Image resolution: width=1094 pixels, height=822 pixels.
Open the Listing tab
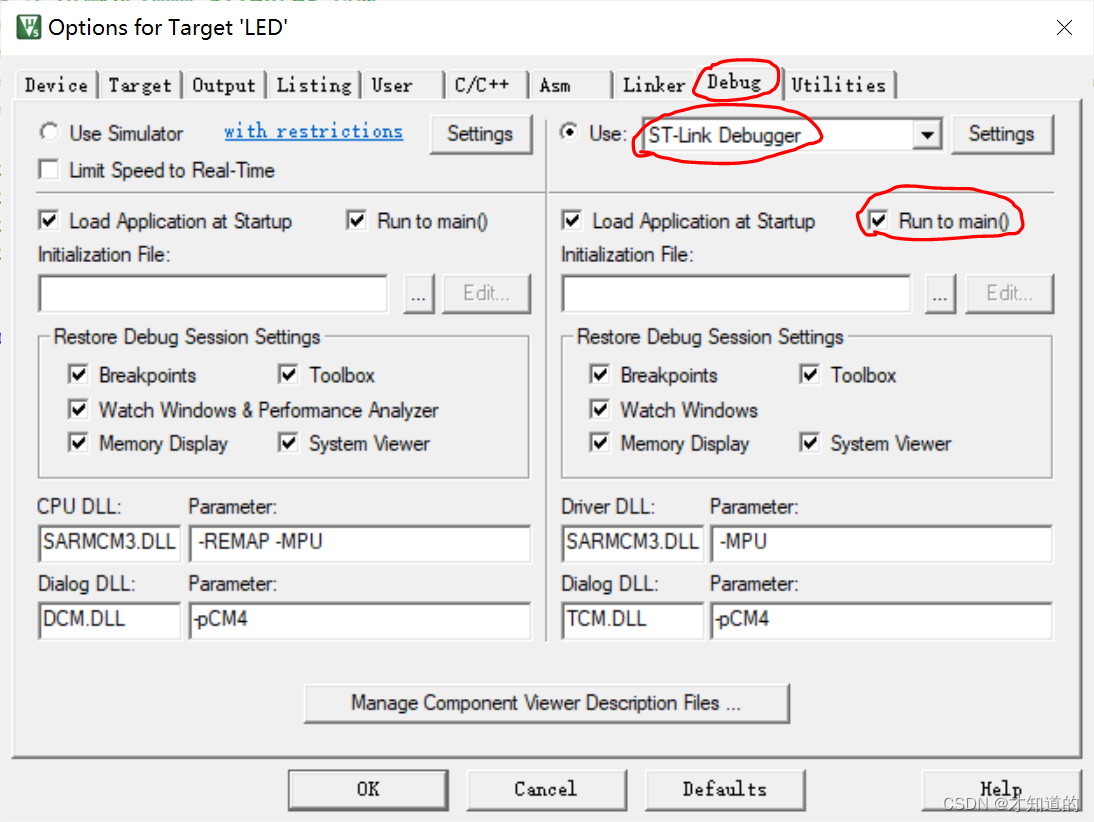314,85
